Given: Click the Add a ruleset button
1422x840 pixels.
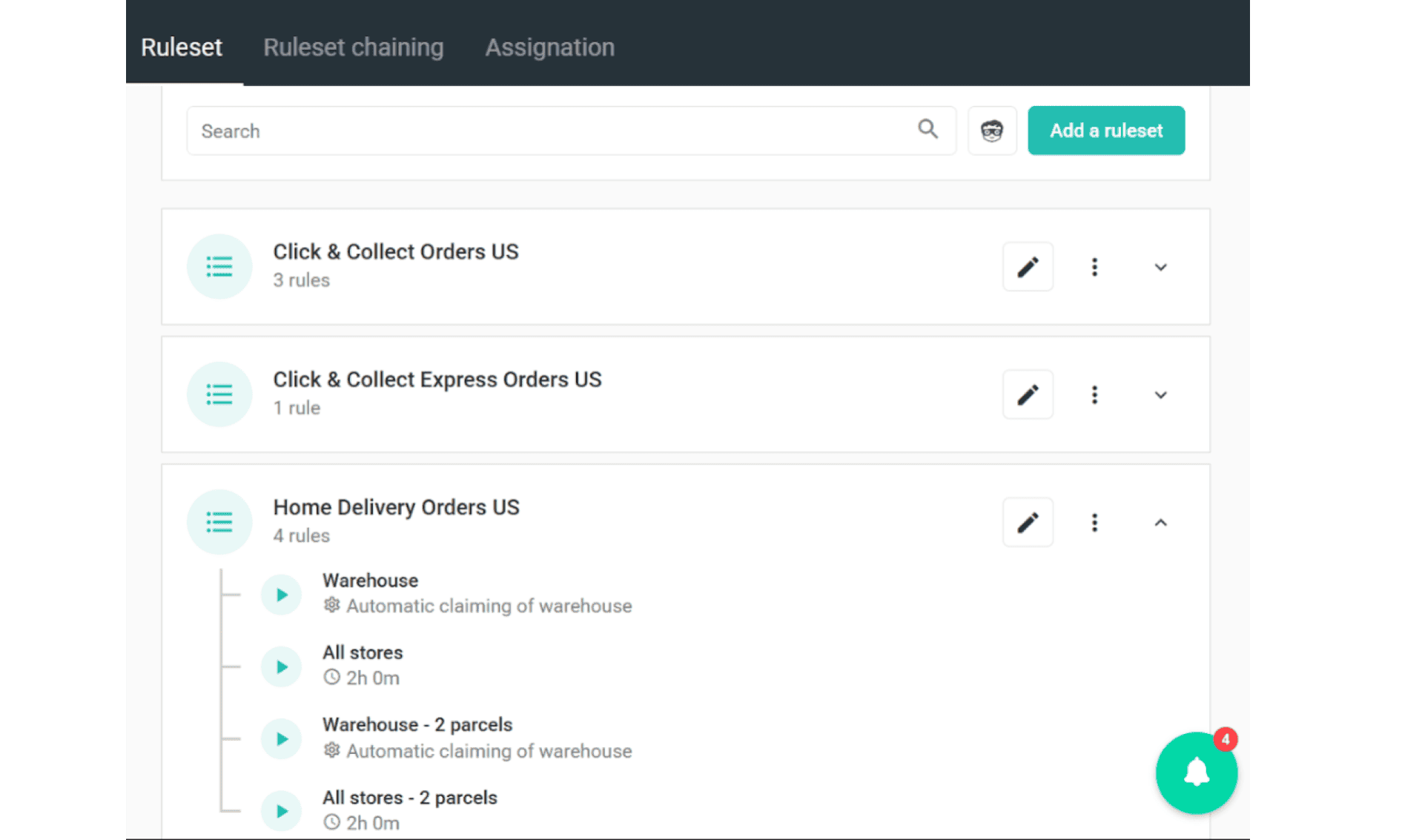Looking at the screenshot, I should (1105, 130).
